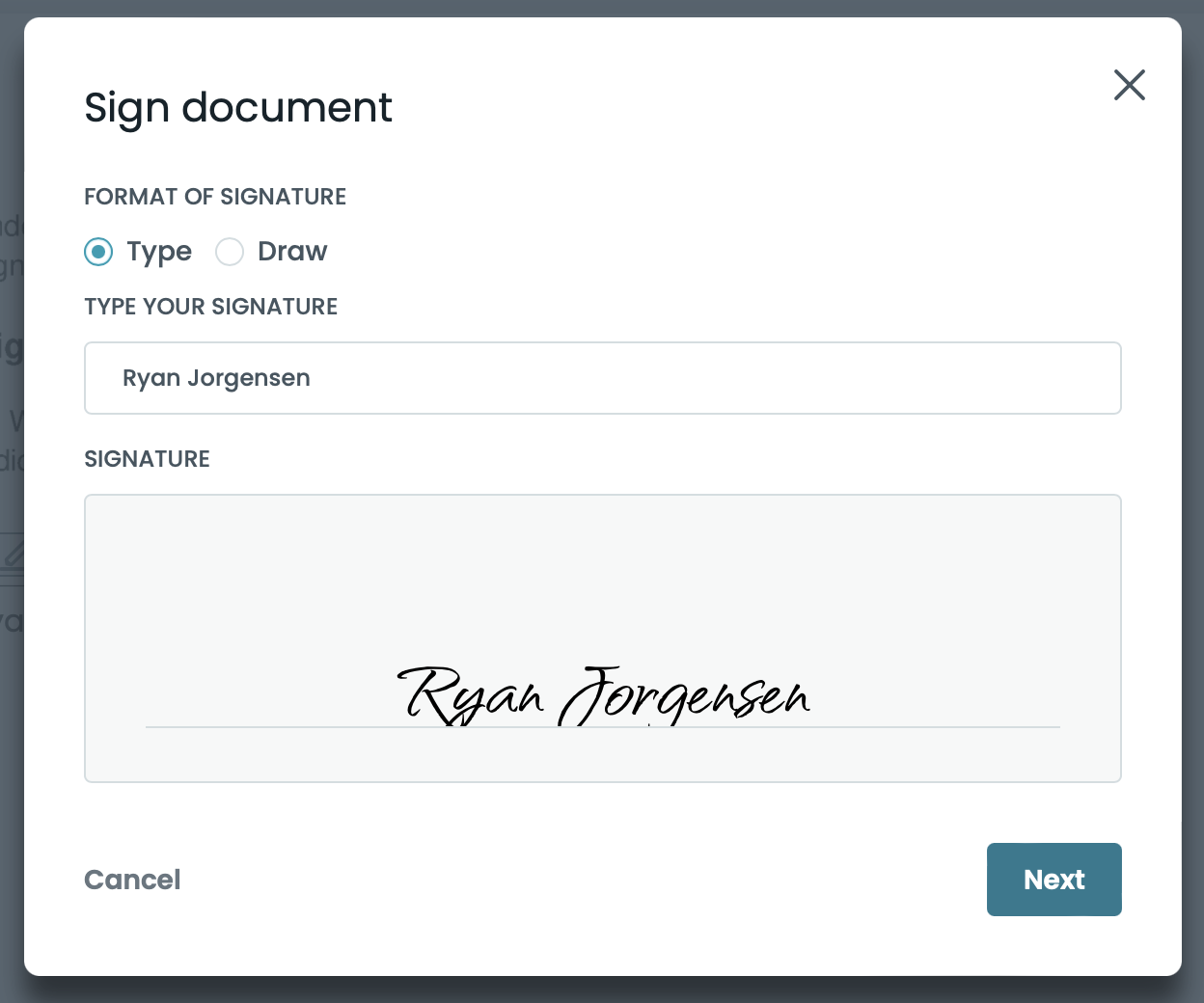The width and height of the screenshot is (1204, 1003).
Task: Click the TYPE YOUR SIGNATURE label
Action: (211, 307)
